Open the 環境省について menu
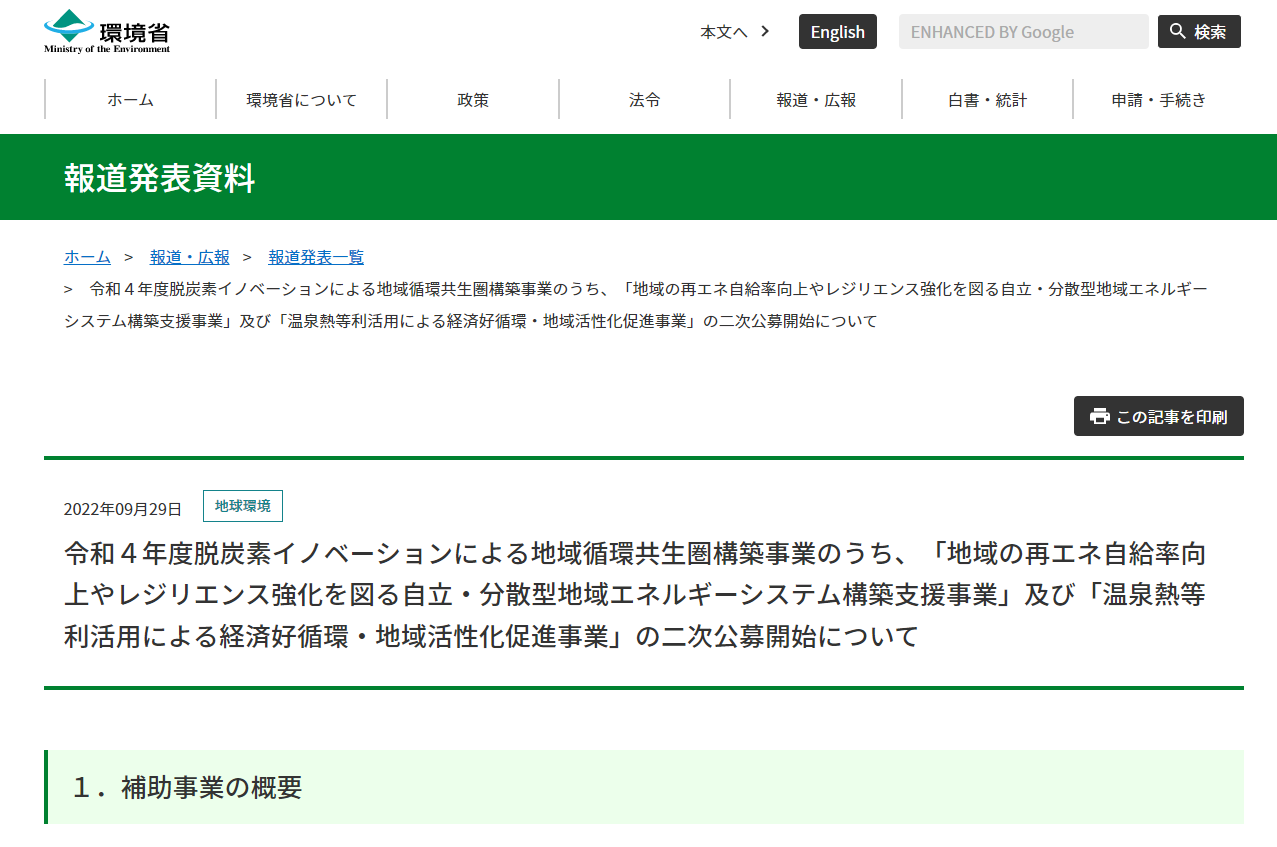This screenshot has width=1277, height=847. pyautogui.click(x=301, y=100)
